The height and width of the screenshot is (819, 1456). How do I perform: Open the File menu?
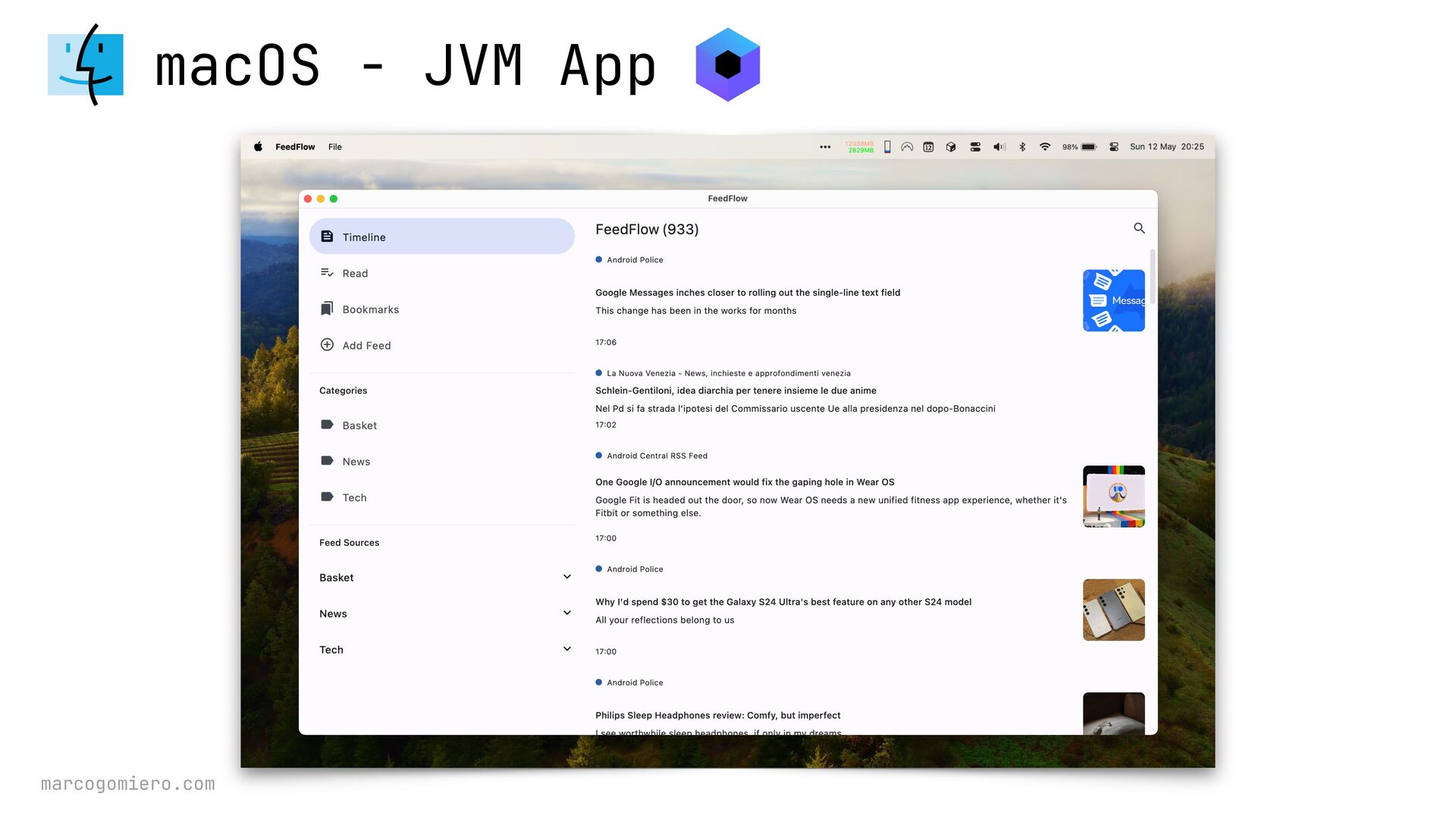click(335, 147)
